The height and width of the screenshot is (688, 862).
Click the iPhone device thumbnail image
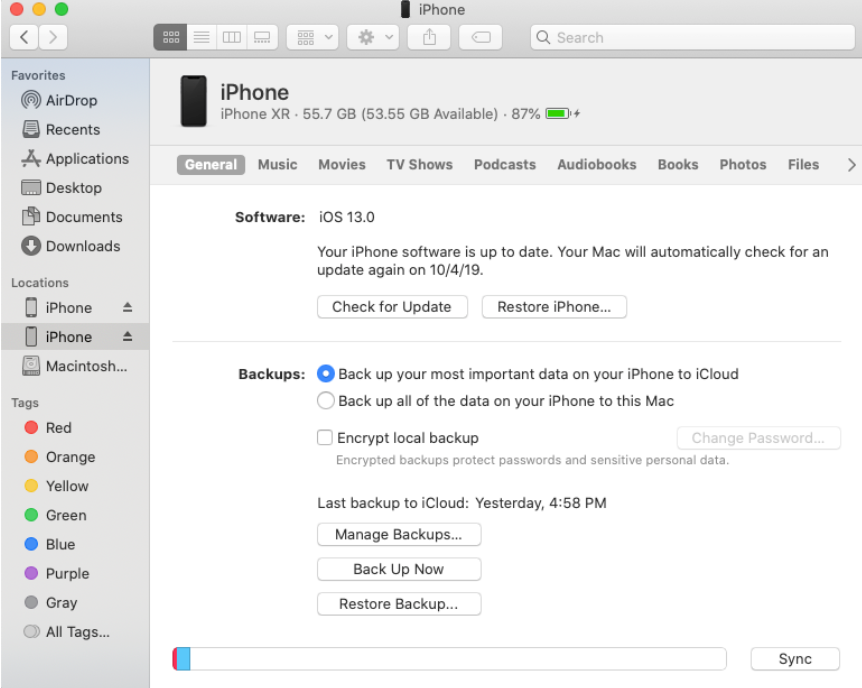coord(194,101)
